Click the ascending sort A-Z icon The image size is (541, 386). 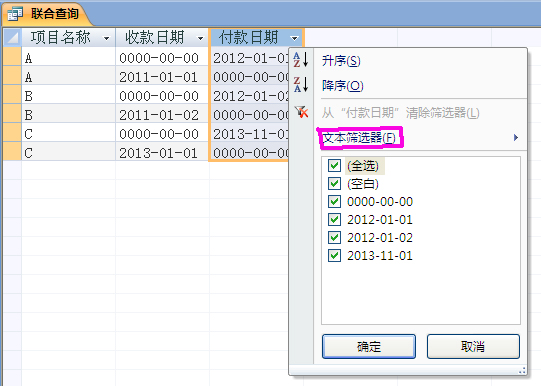(x=301, y=60)
